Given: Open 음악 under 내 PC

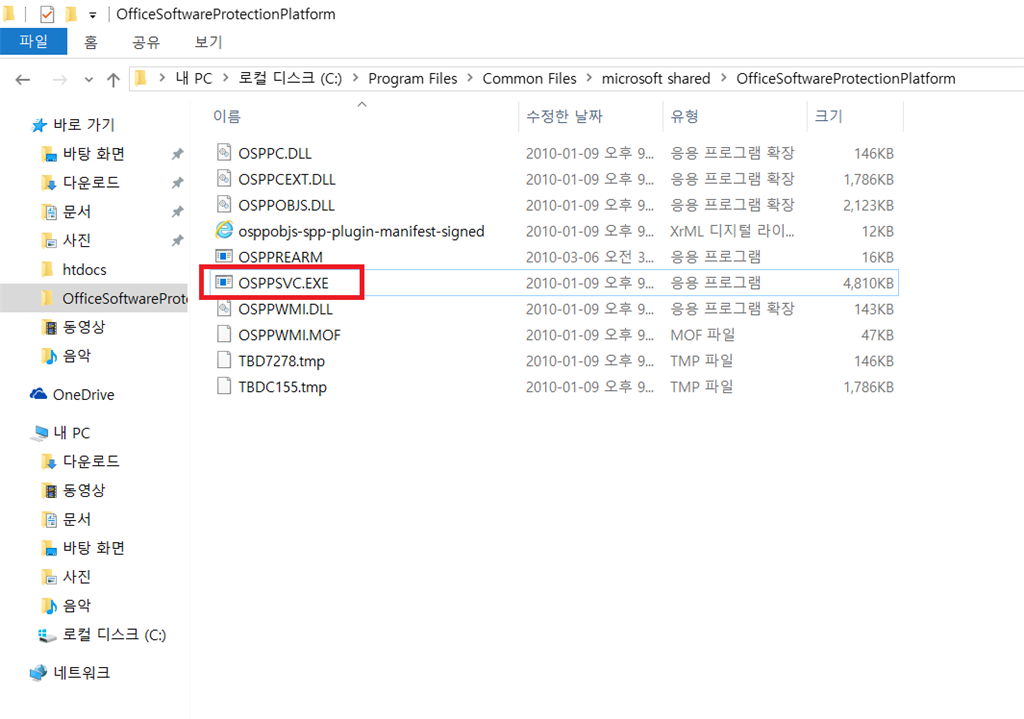Looking at the screenshot, I should click(x=76, y=605).
